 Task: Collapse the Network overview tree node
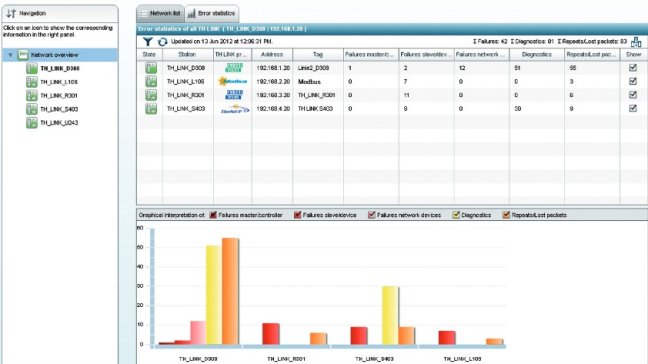click(10, 55)
